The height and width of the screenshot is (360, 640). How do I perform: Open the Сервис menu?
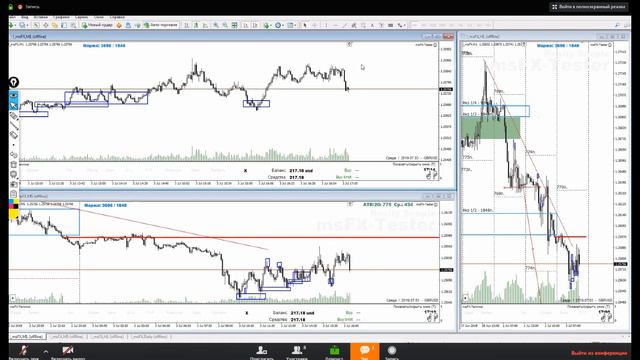tap(82, 17)
